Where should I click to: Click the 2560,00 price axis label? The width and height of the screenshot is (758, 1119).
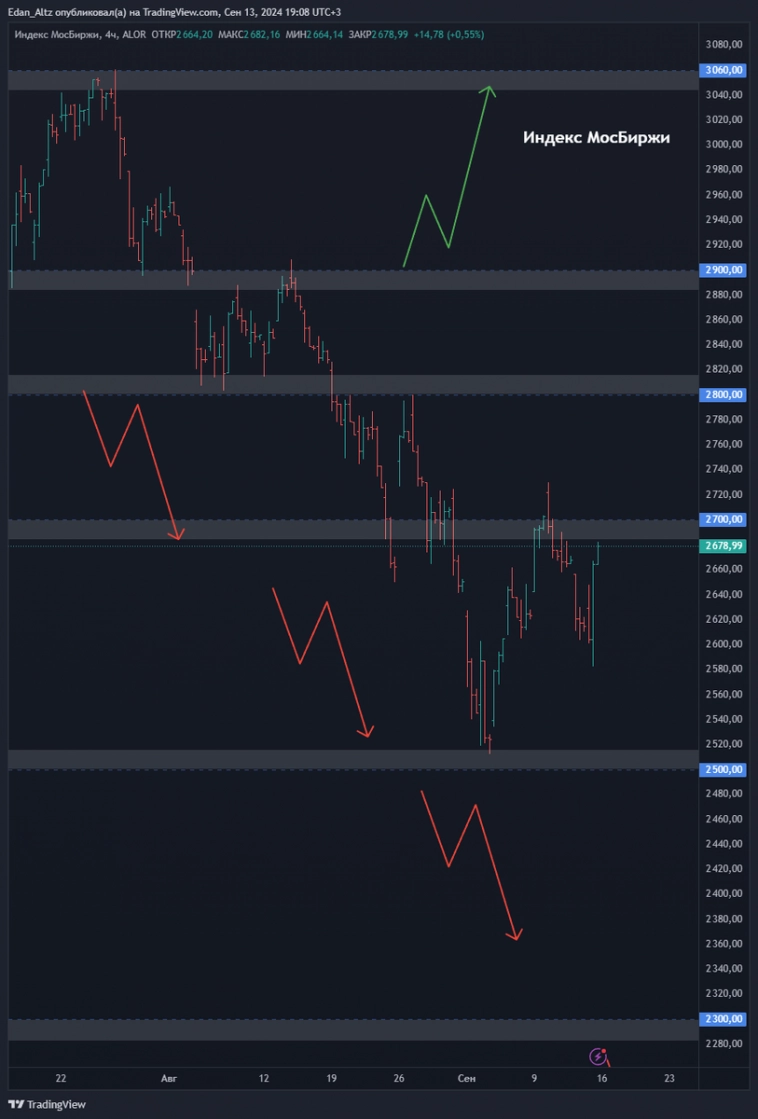pos(725,694)
